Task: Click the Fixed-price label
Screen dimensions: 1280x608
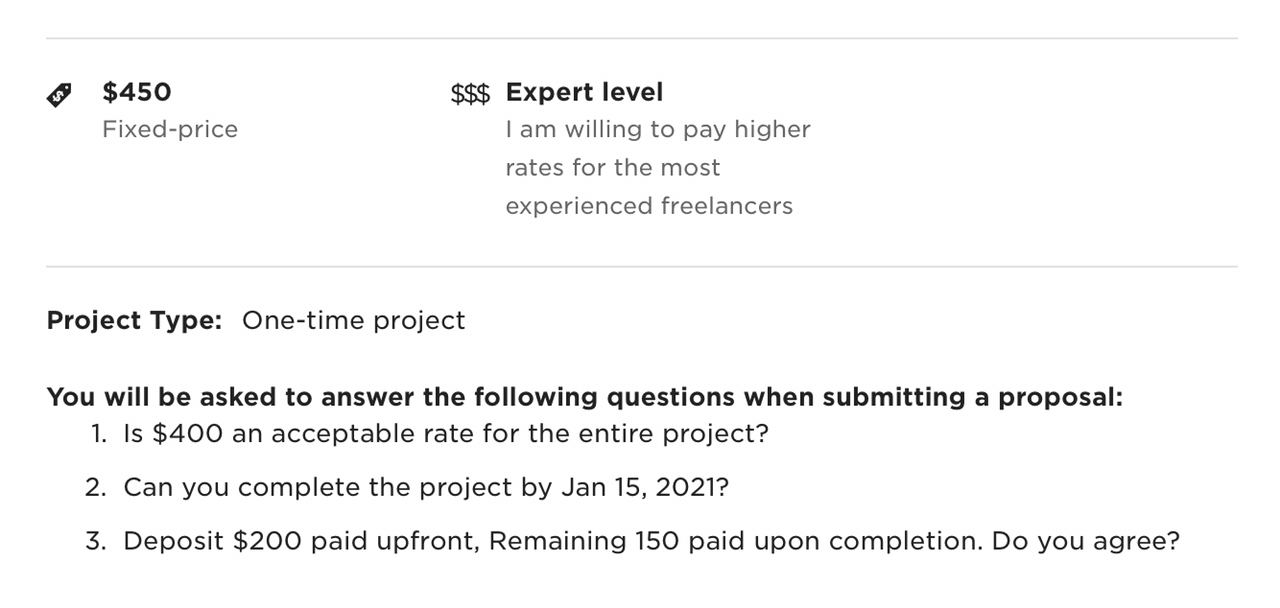Action: (170, 130)
